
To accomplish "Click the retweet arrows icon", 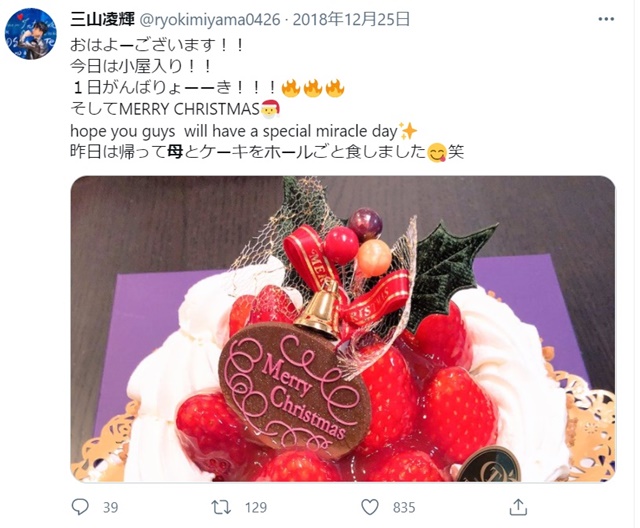I will coord(221,507).
